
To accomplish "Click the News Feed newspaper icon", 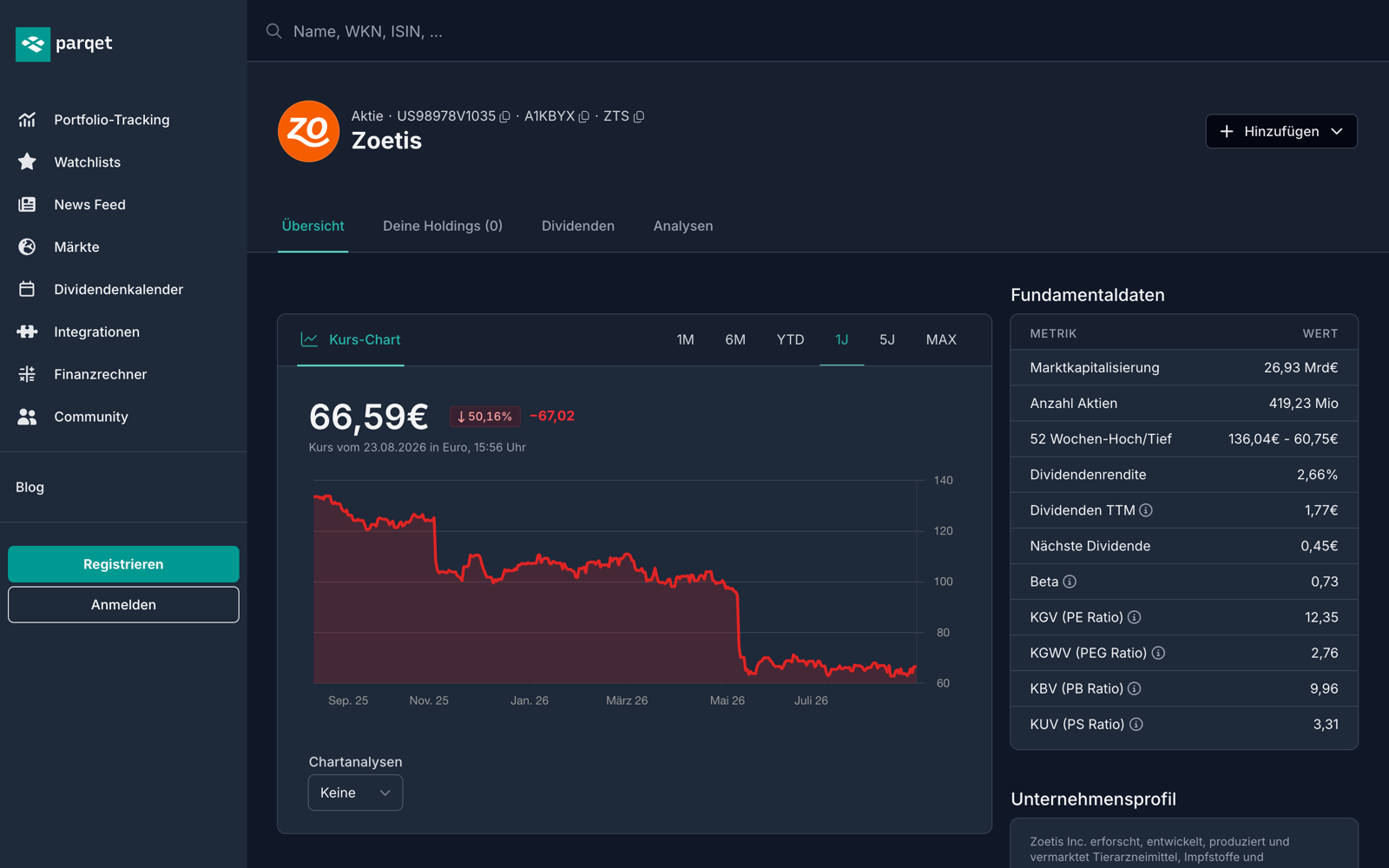I will pos(27,204).
